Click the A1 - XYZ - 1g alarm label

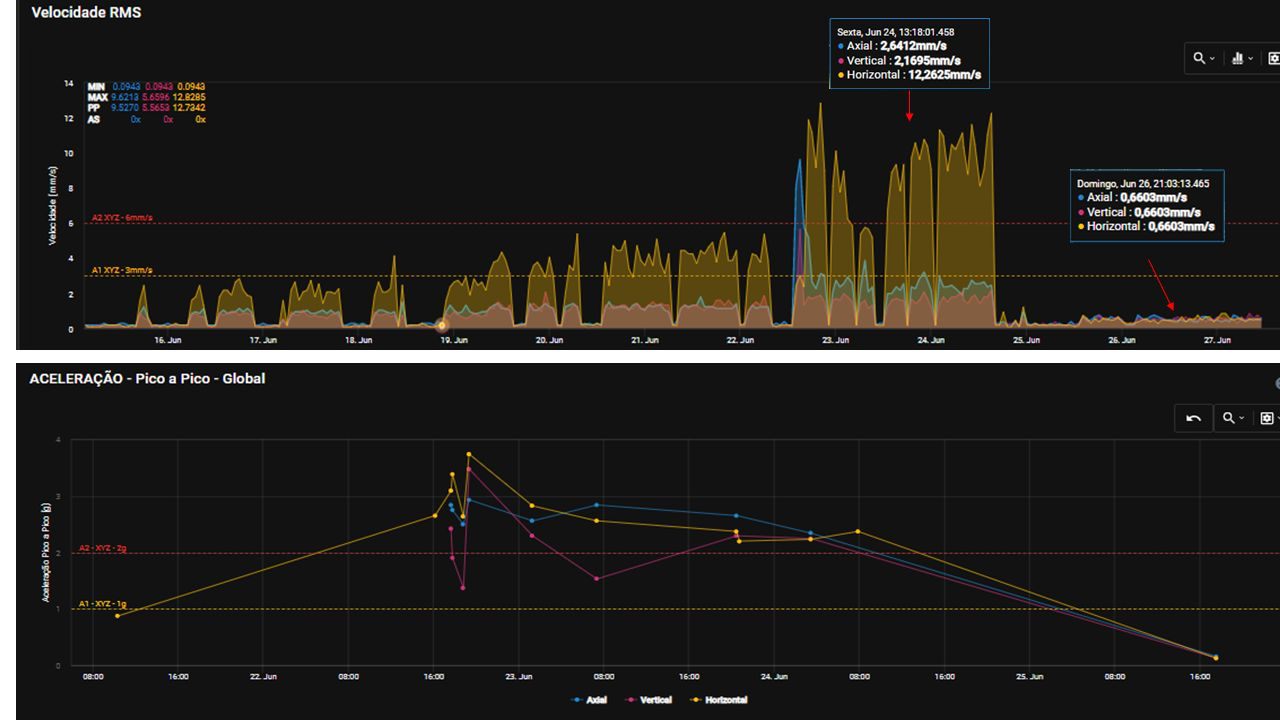tap(103, 604)
